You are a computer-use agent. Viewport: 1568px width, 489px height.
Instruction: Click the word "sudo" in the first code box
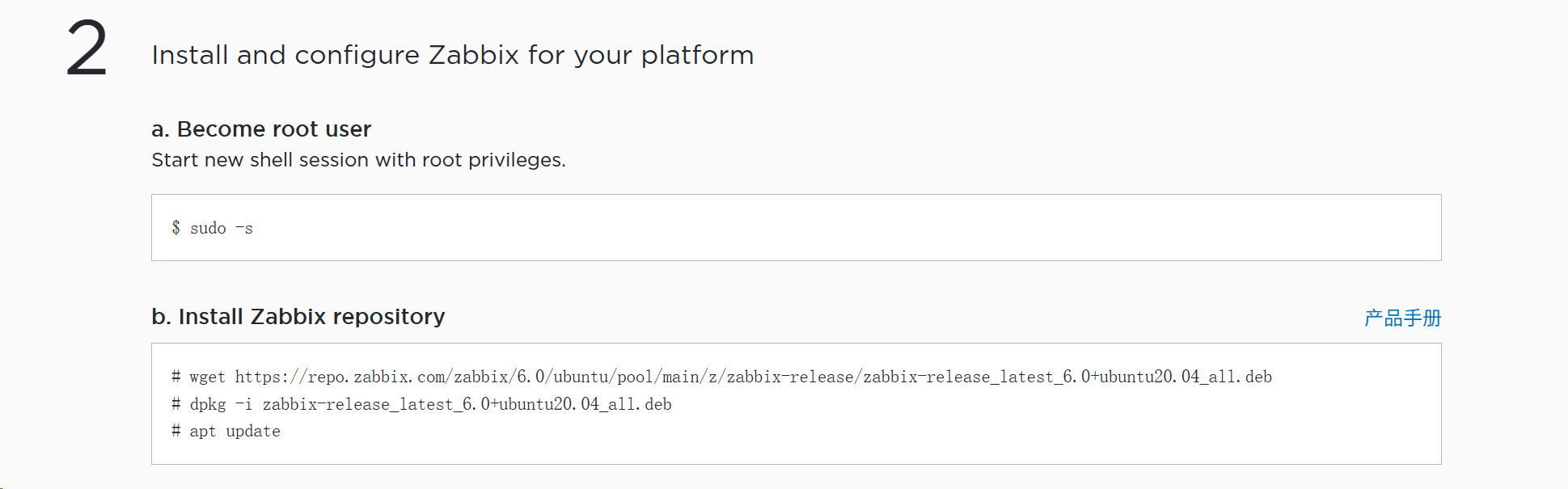[208, 229]
